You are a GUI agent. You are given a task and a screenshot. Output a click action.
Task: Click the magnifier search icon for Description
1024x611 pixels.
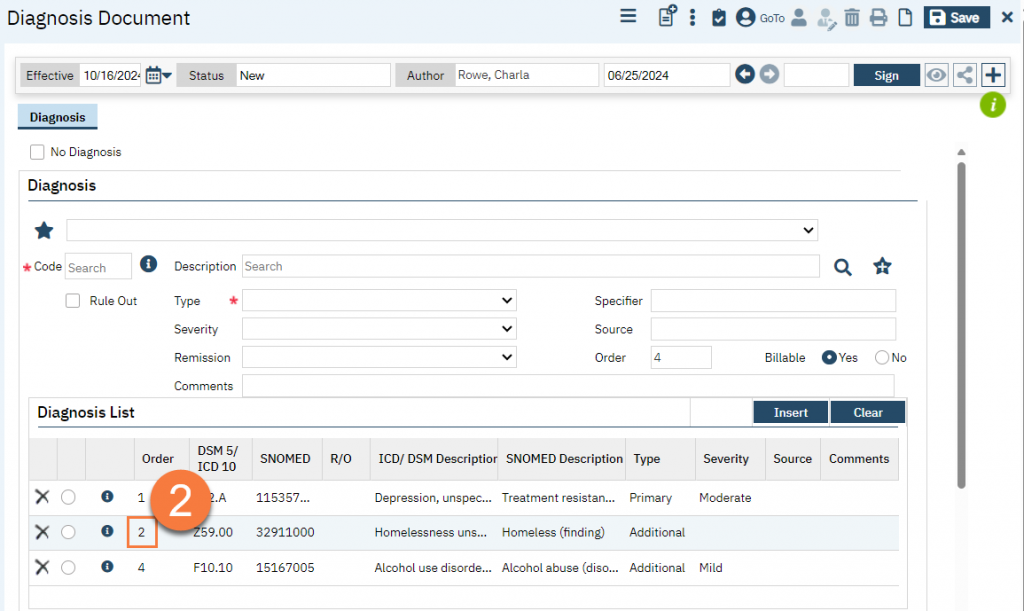(x=843, y=267)
